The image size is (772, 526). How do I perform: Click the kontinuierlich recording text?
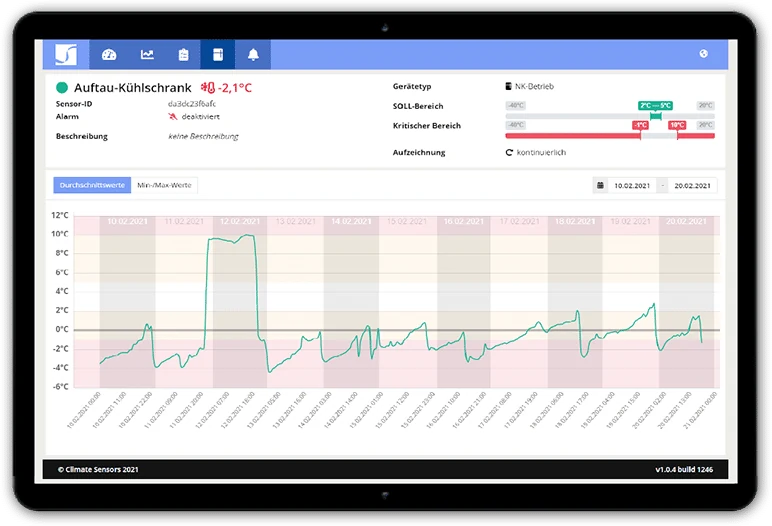(x=541, y=153)
